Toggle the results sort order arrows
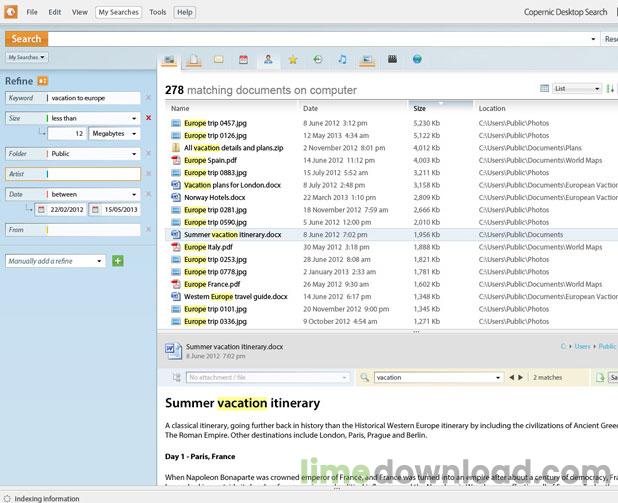Viewport: 618px width, 503px height. pyautogui.click(x=610, y=89)
